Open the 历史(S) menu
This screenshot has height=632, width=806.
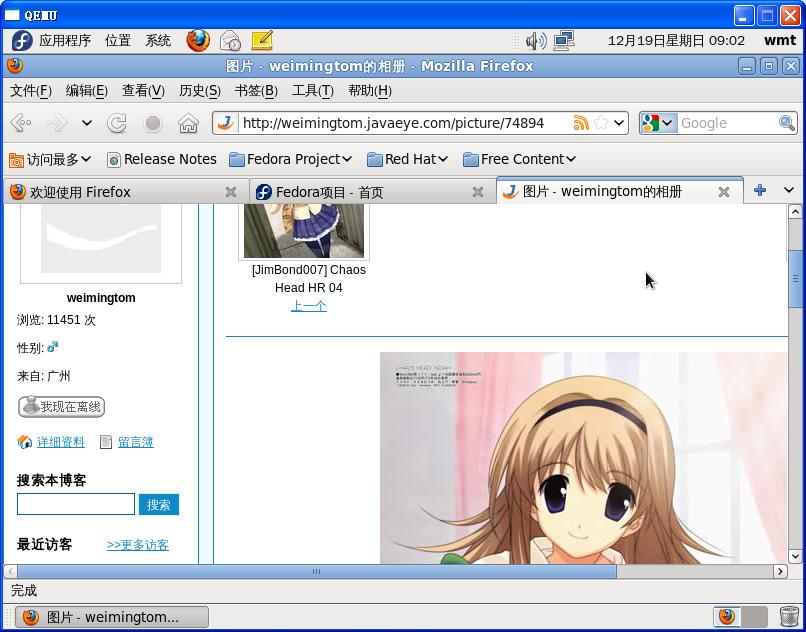point(199,91)
